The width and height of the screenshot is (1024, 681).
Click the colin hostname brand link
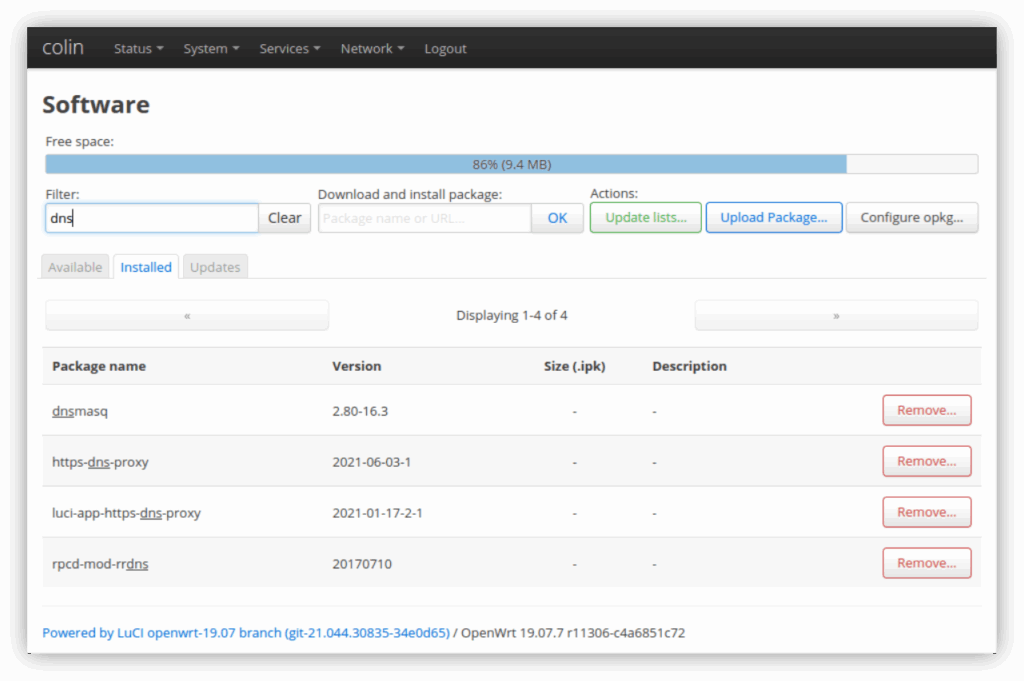(x=63, y=47)
